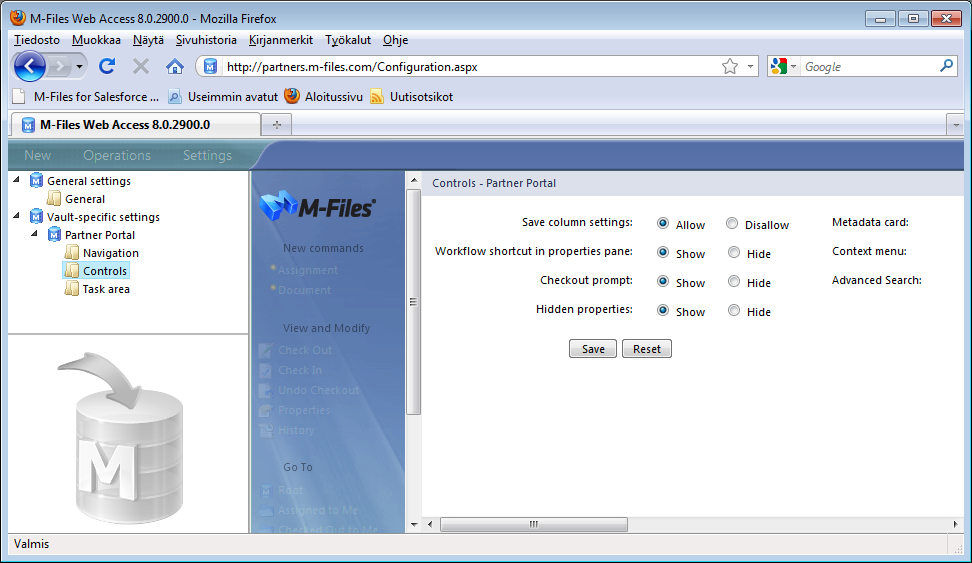Click the Reset button

click(647, 349)
